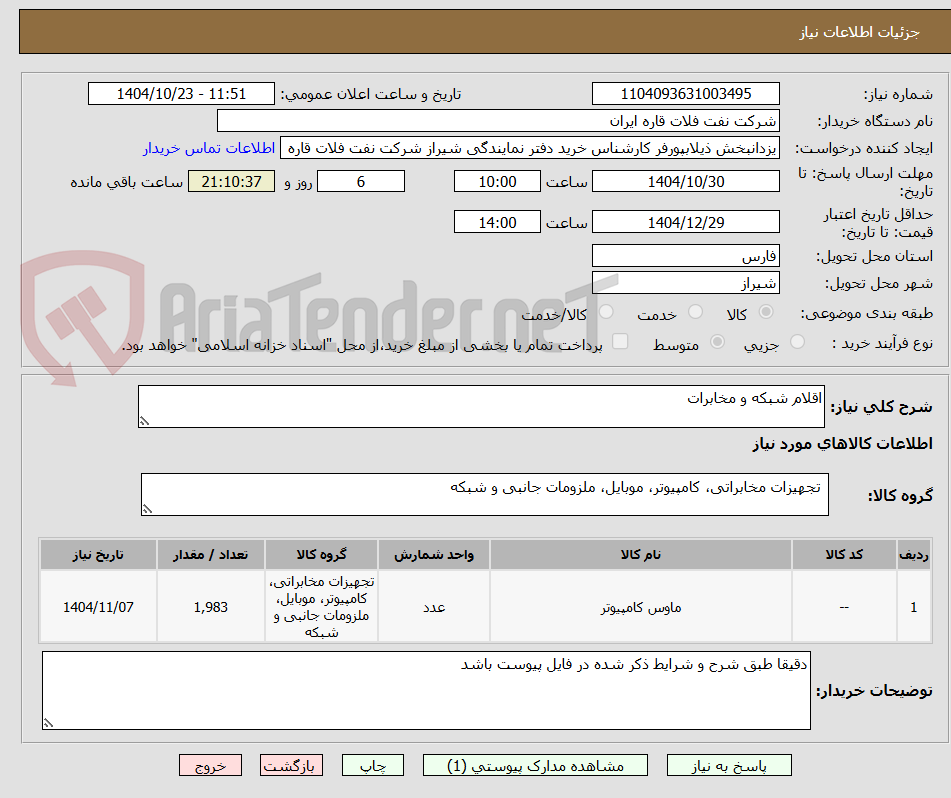This screenshot has height=798, width=951.
Task: Click the پاسخ به نیاز button
Action: coord(729,766)
